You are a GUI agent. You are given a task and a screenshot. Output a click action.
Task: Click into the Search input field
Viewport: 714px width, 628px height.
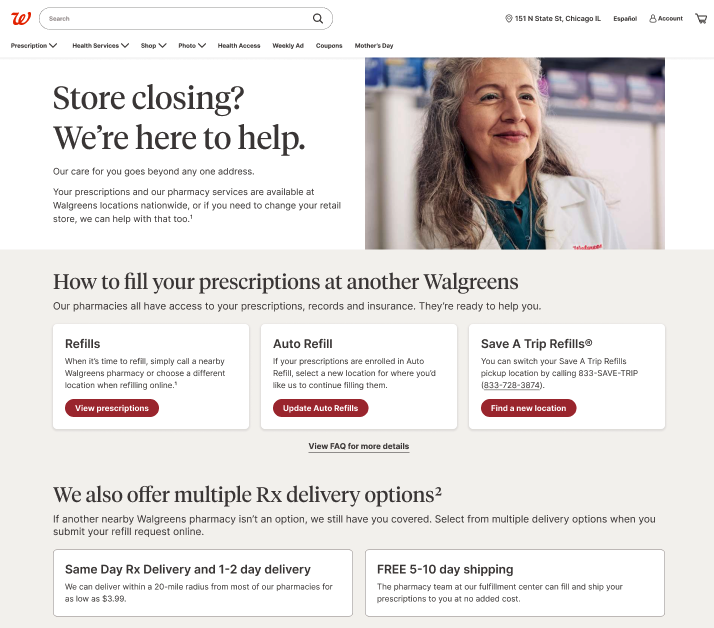tap(178, 19)
